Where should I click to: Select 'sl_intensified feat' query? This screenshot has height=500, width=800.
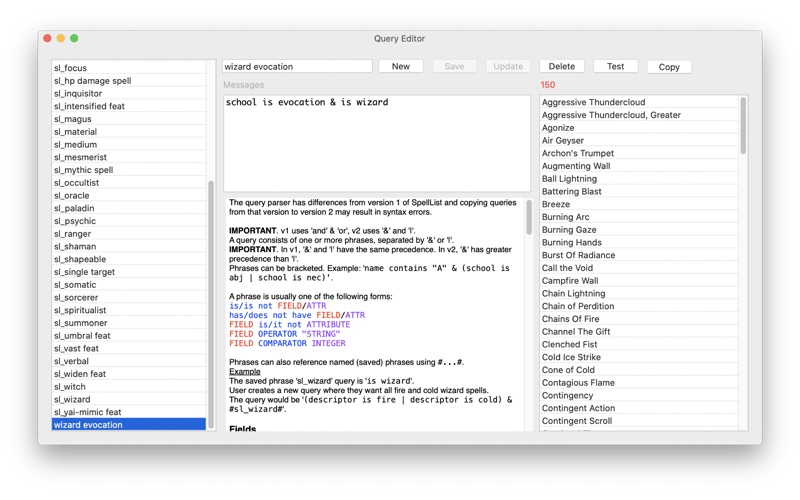(129, 106)
